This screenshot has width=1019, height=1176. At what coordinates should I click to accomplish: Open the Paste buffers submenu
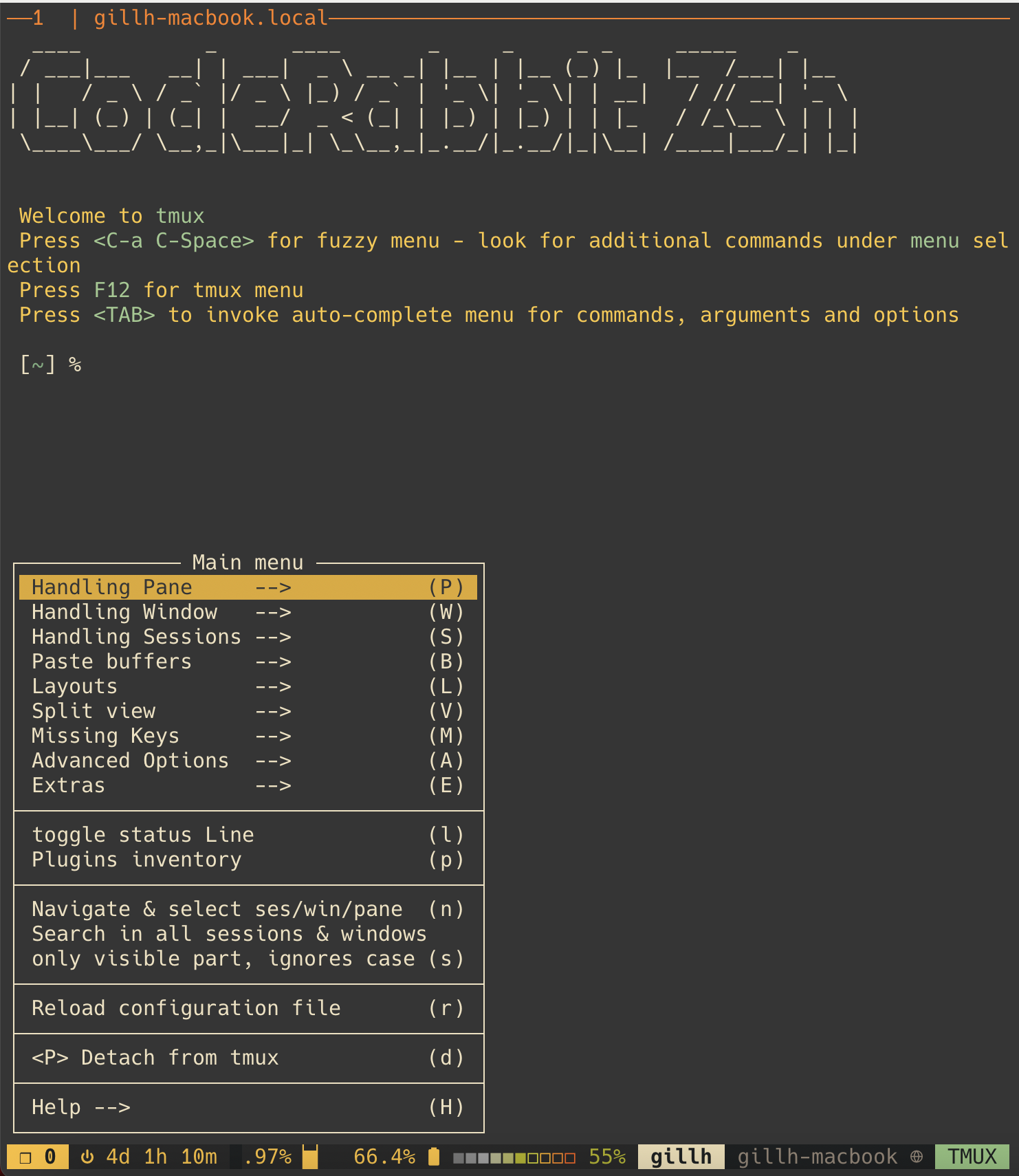pyautogui.click(x=248, y=662)
